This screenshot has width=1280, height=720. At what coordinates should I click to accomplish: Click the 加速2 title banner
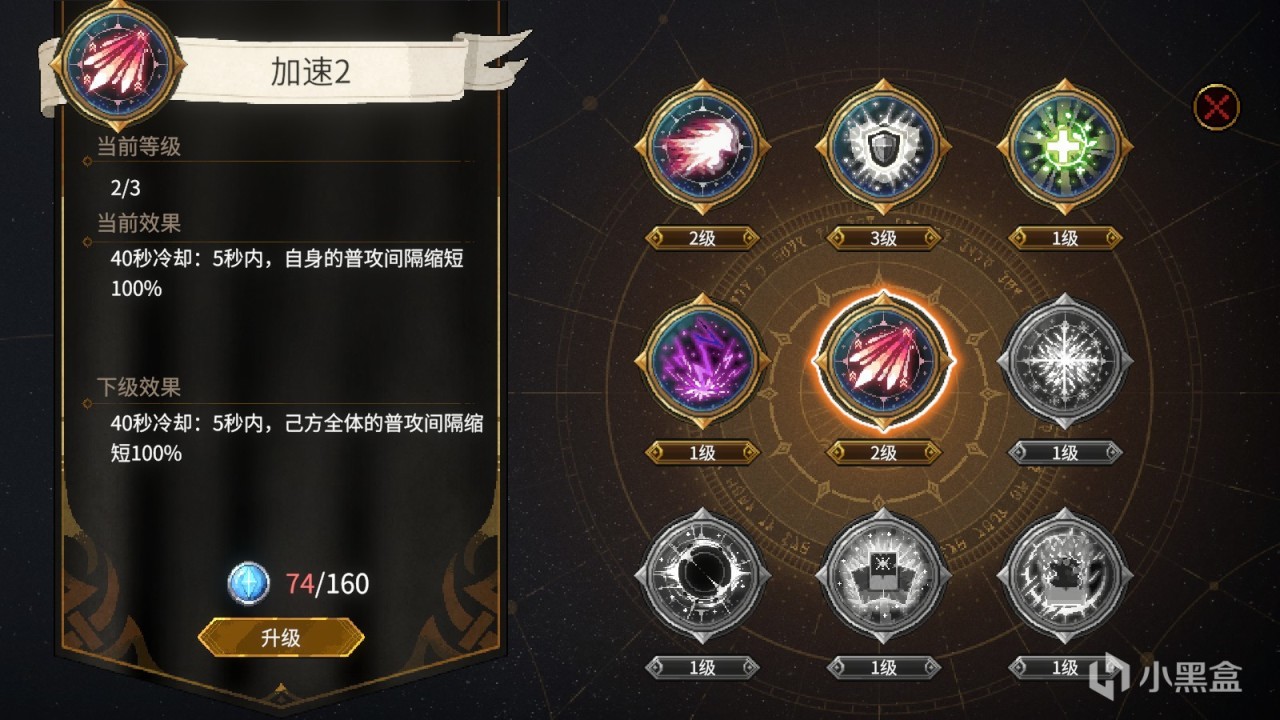point(311,71)
